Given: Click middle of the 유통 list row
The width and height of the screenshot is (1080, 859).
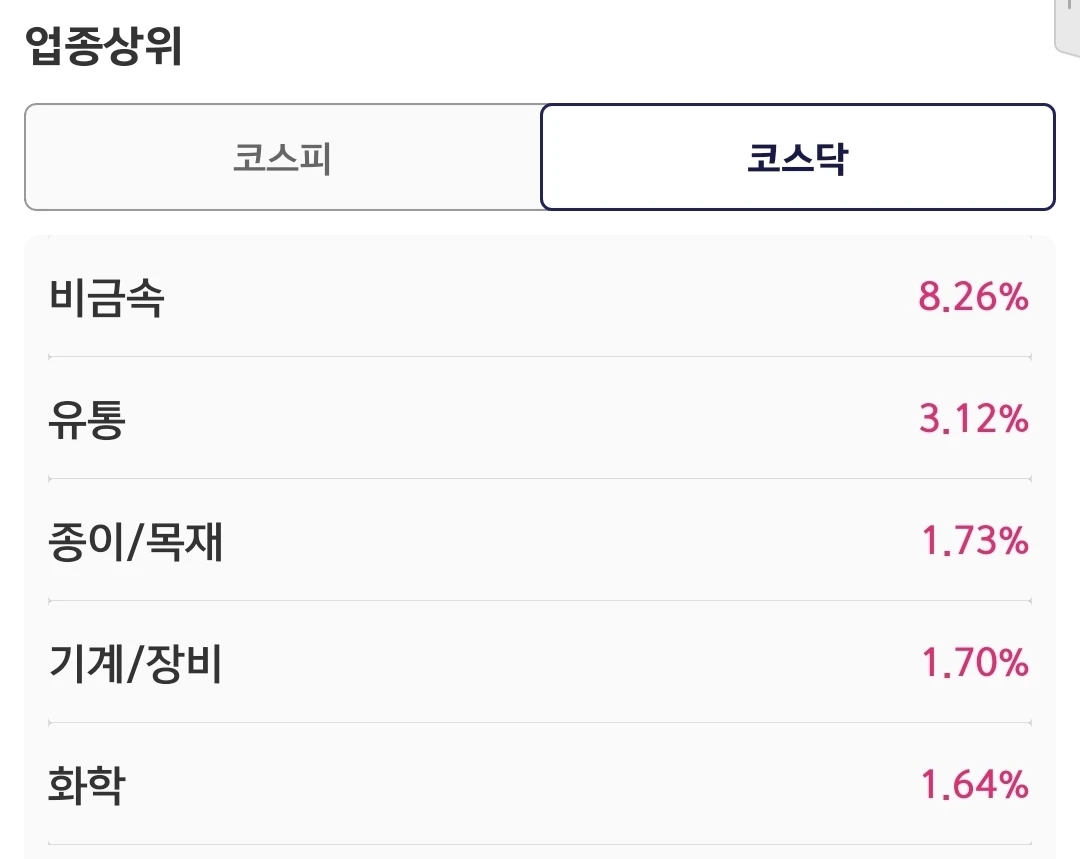Looking at the screenshot, I should [540, 418].
